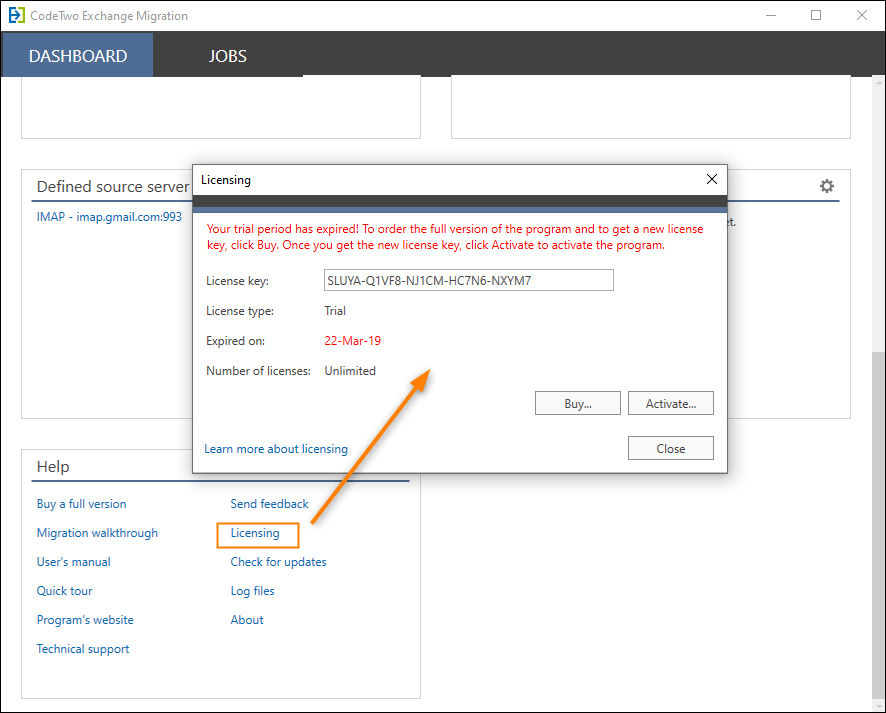Click the CodeTwo Exchange Migration app icon
The width and height of the screenshot is (886, 713).
tap(16, 15)
